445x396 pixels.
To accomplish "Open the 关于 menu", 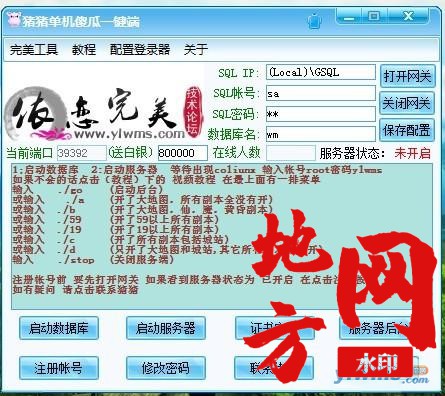I will coord(196,50).
